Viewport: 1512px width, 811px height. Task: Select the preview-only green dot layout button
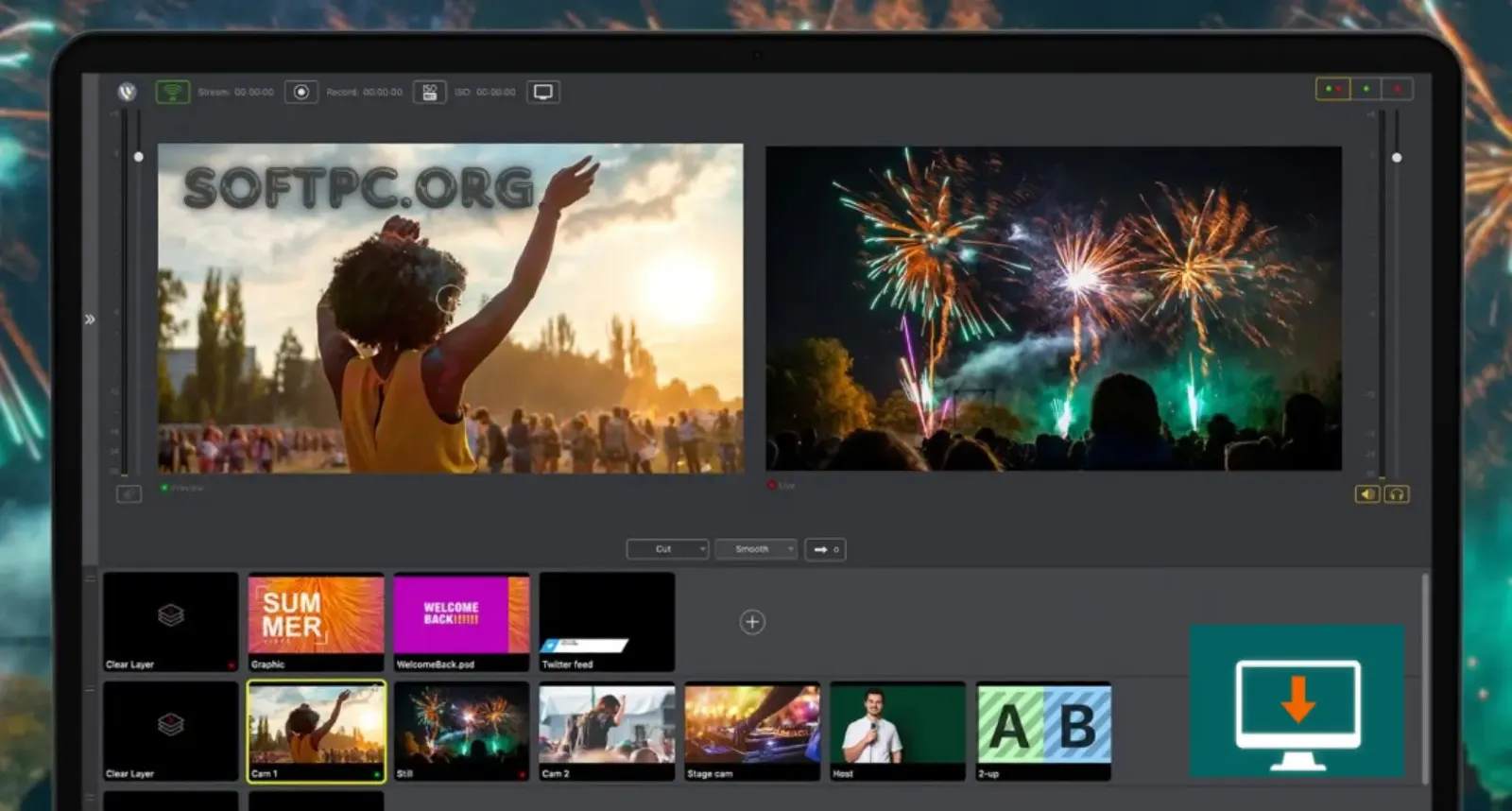tap(1366, 89)
